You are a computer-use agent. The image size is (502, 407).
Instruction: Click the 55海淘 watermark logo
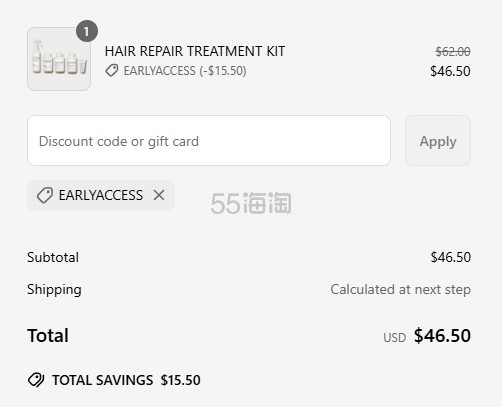[x=251, y=203]
